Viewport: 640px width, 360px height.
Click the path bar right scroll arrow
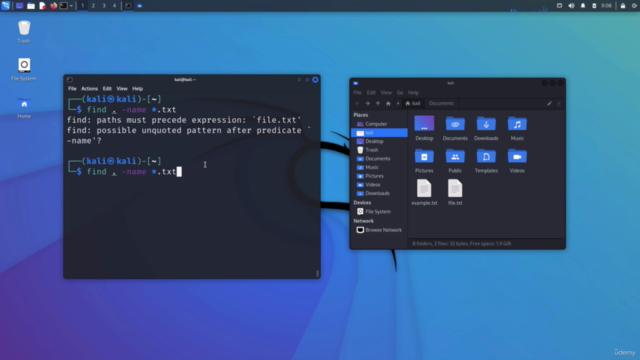559,104
